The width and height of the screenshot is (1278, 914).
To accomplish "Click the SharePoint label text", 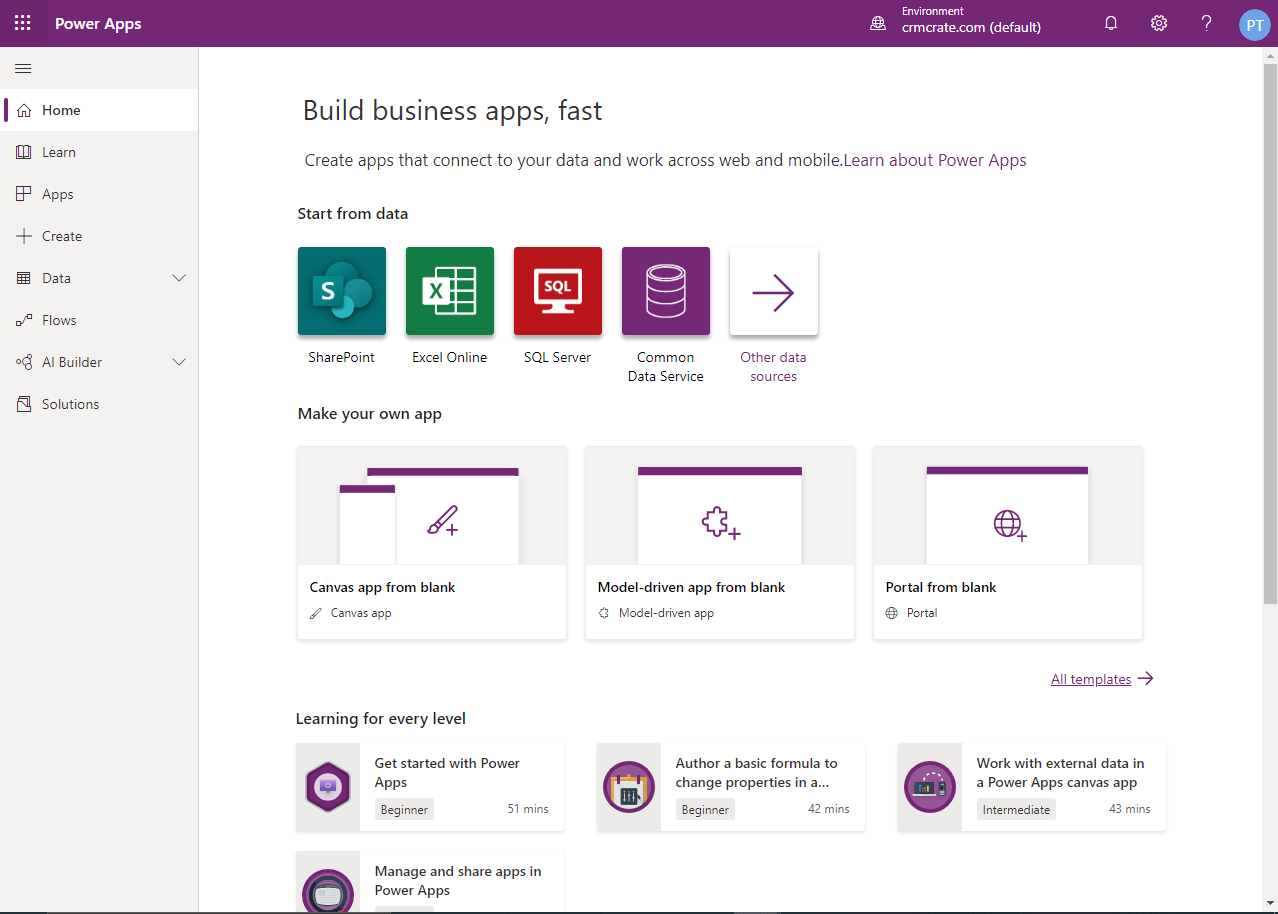I will tap(342, 357).
